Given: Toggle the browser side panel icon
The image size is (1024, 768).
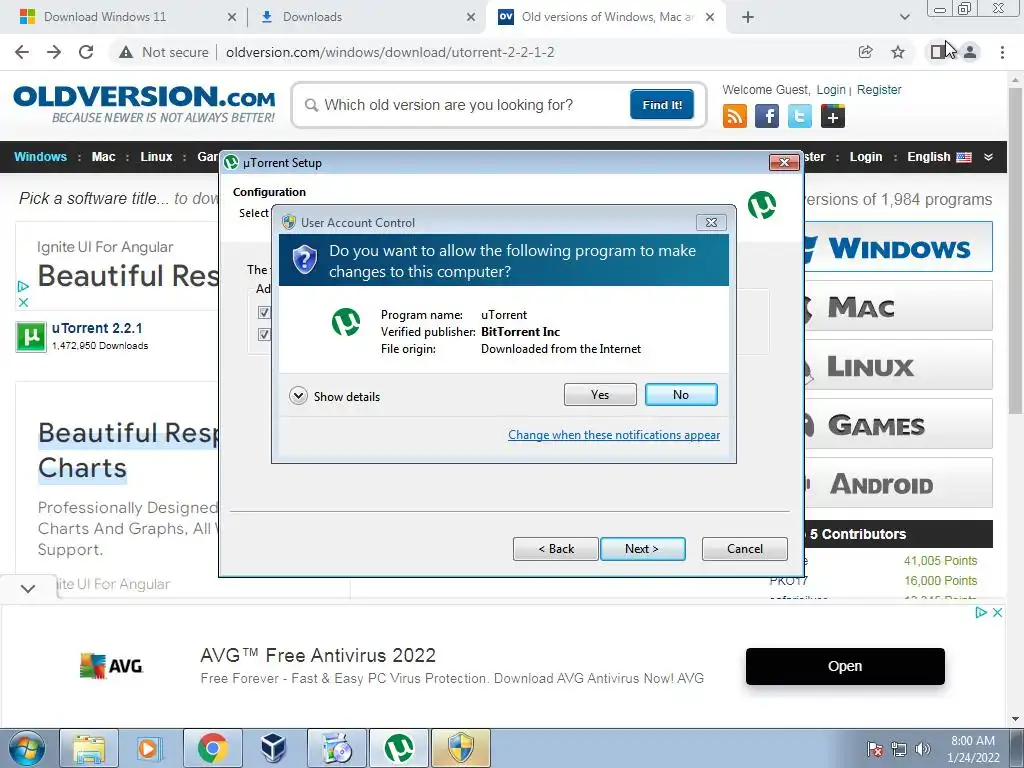Looking at the screenshot, I should pyautogui.click(x=938, y=52).
